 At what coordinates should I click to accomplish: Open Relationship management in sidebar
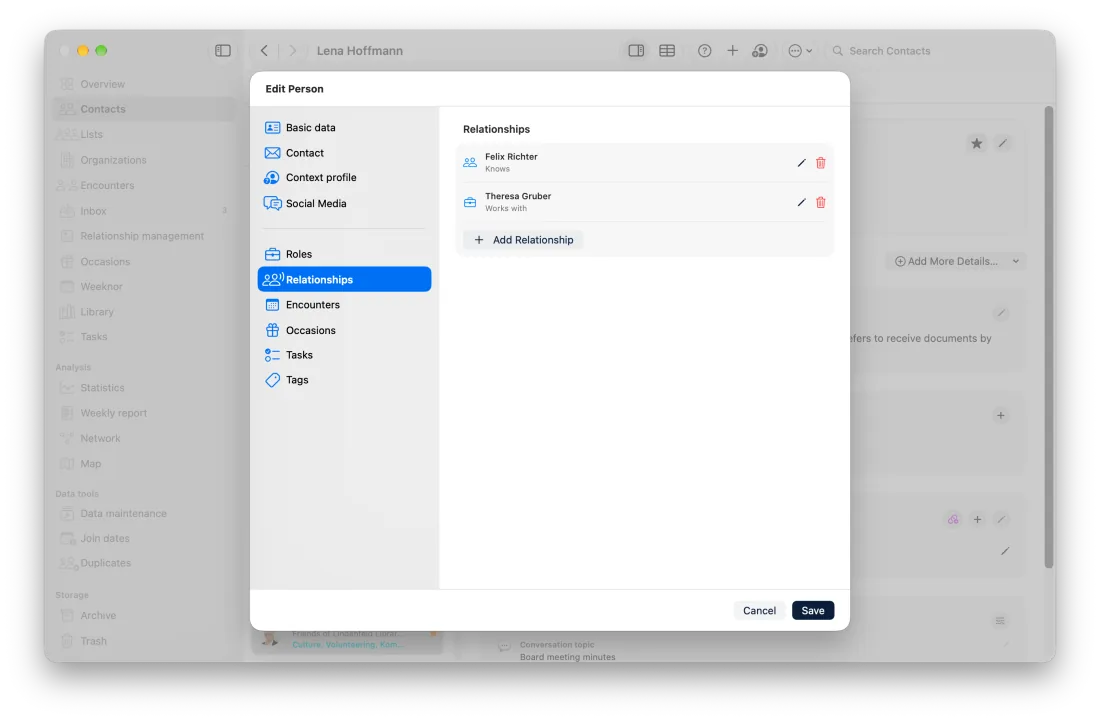click(x=145, y=236)
